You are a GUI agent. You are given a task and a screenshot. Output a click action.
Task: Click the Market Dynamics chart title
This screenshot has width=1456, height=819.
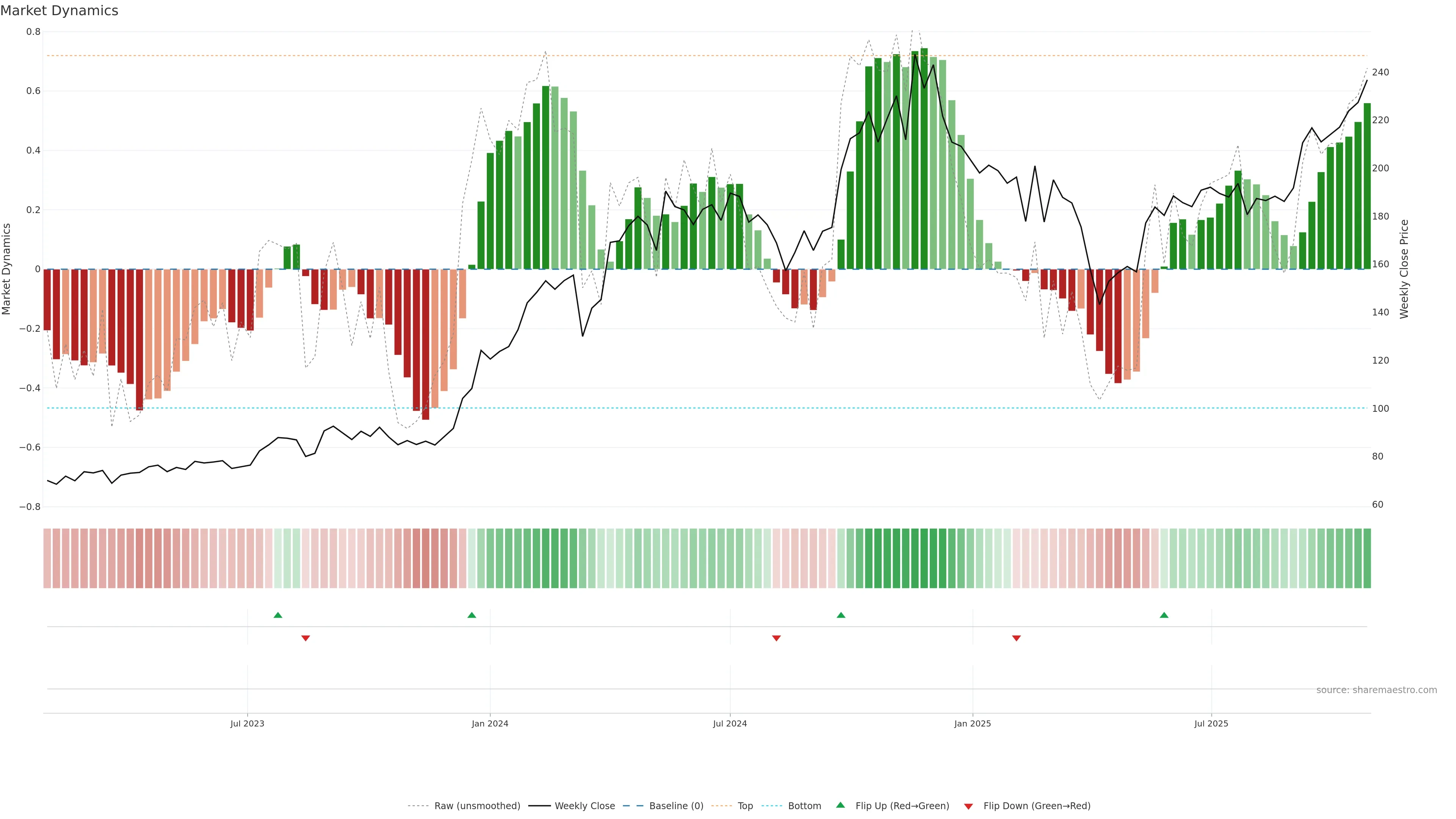point(60,11)
